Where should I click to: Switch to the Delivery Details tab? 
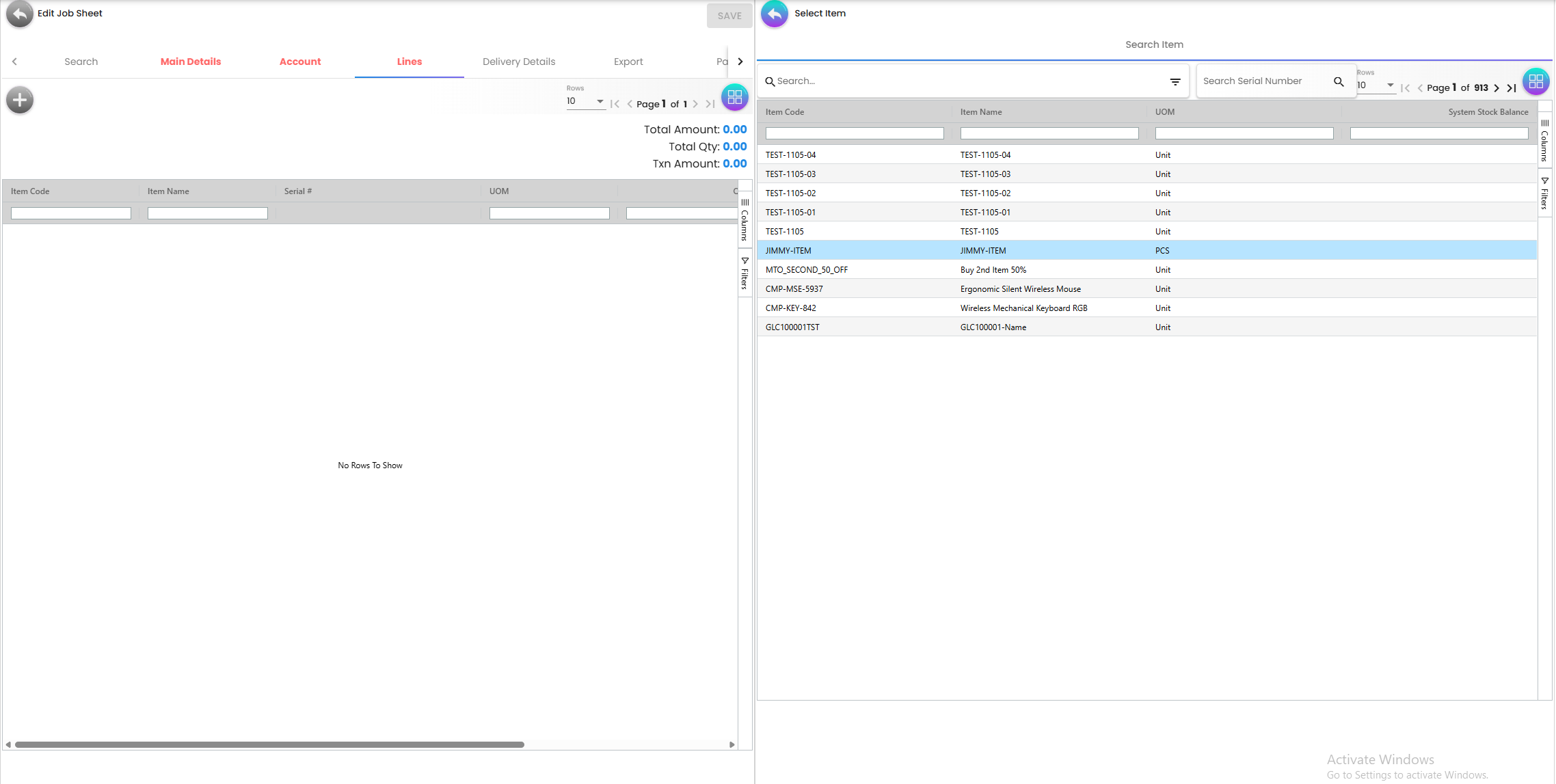pyautogui.click(x=519, y=62)
